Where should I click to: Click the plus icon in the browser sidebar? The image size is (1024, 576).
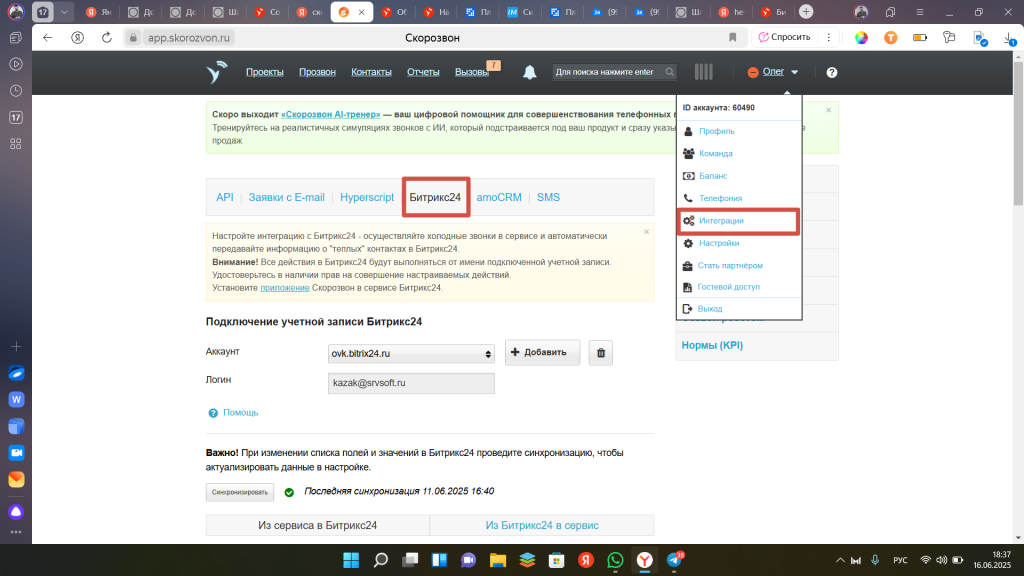tap(16, 346)
